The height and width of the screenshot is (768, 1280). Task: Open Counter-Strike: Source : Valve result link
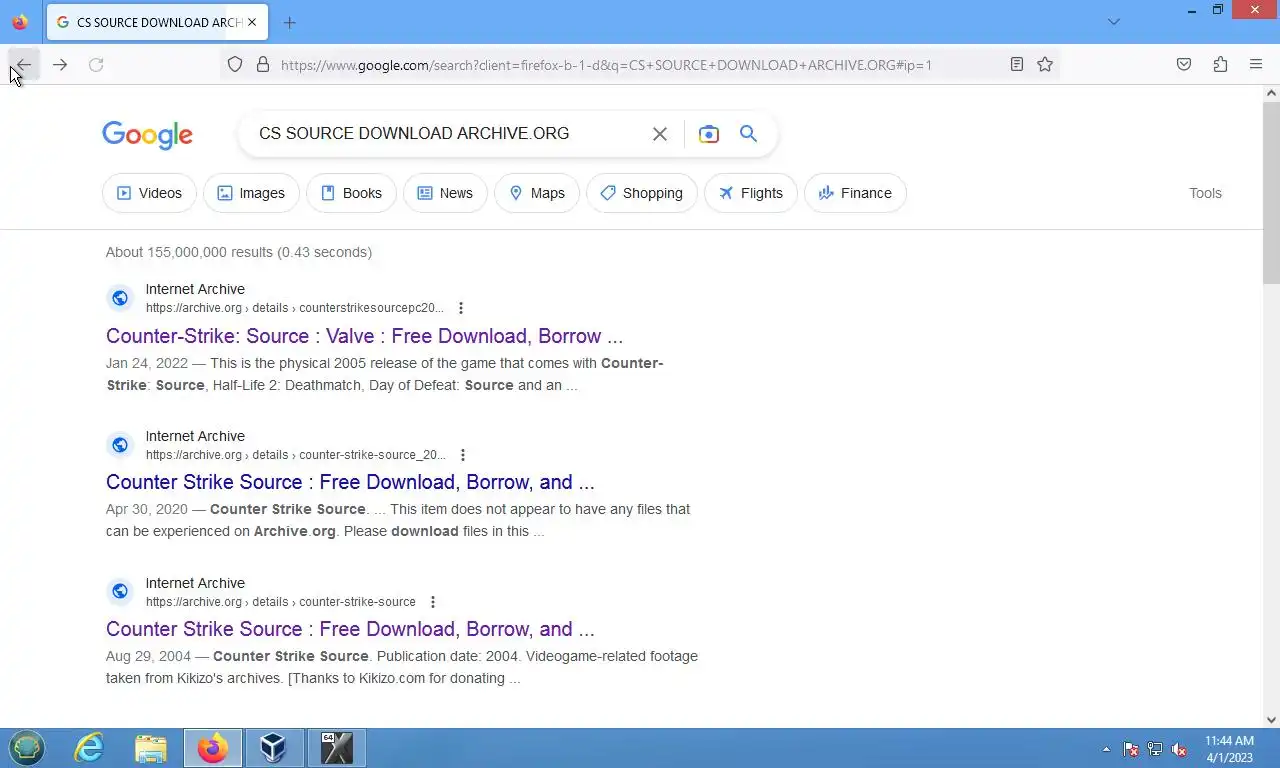tap(364, 336)
